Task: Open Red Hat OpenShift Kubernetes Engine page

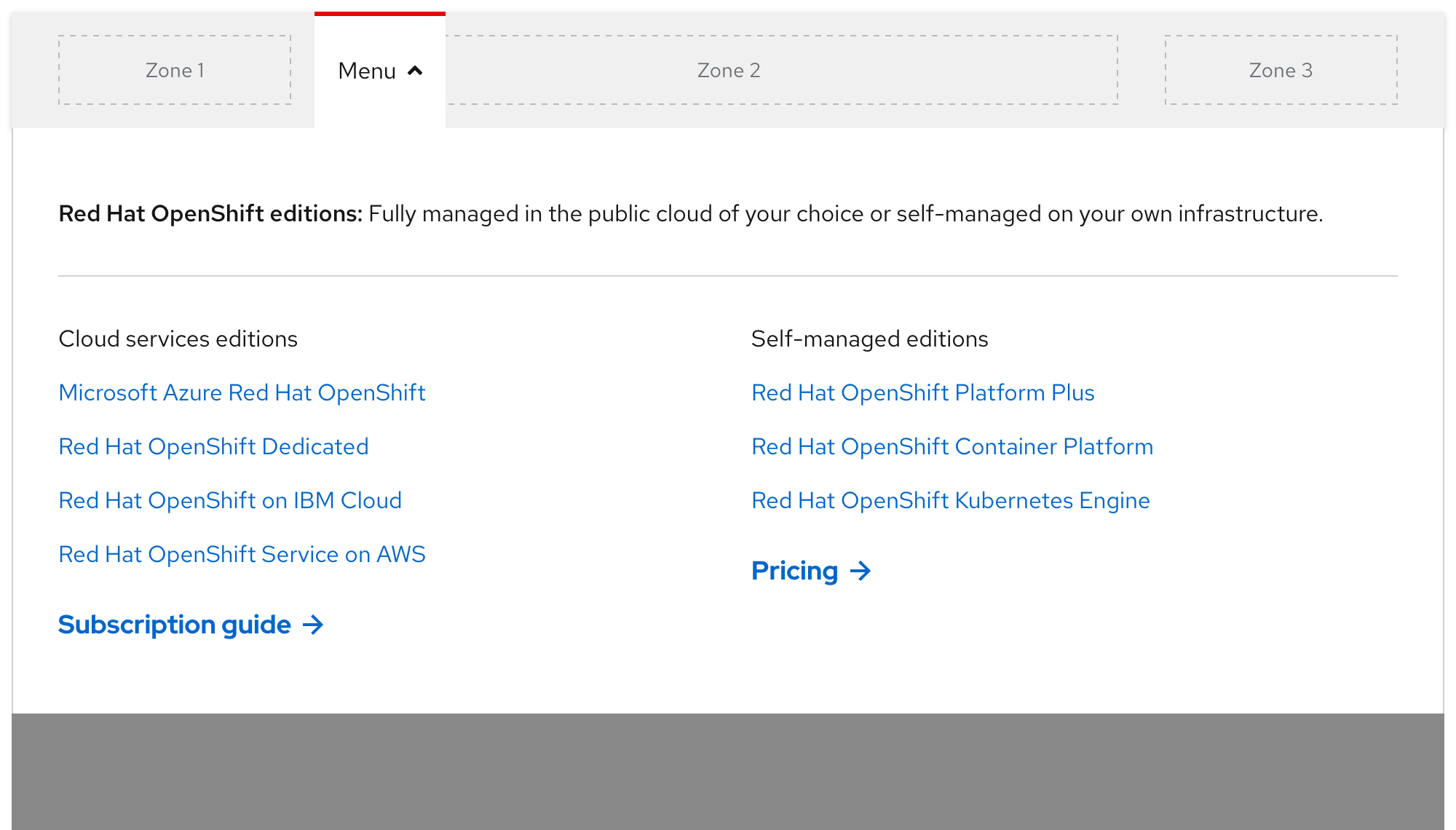Action: [x=951, y=500]
